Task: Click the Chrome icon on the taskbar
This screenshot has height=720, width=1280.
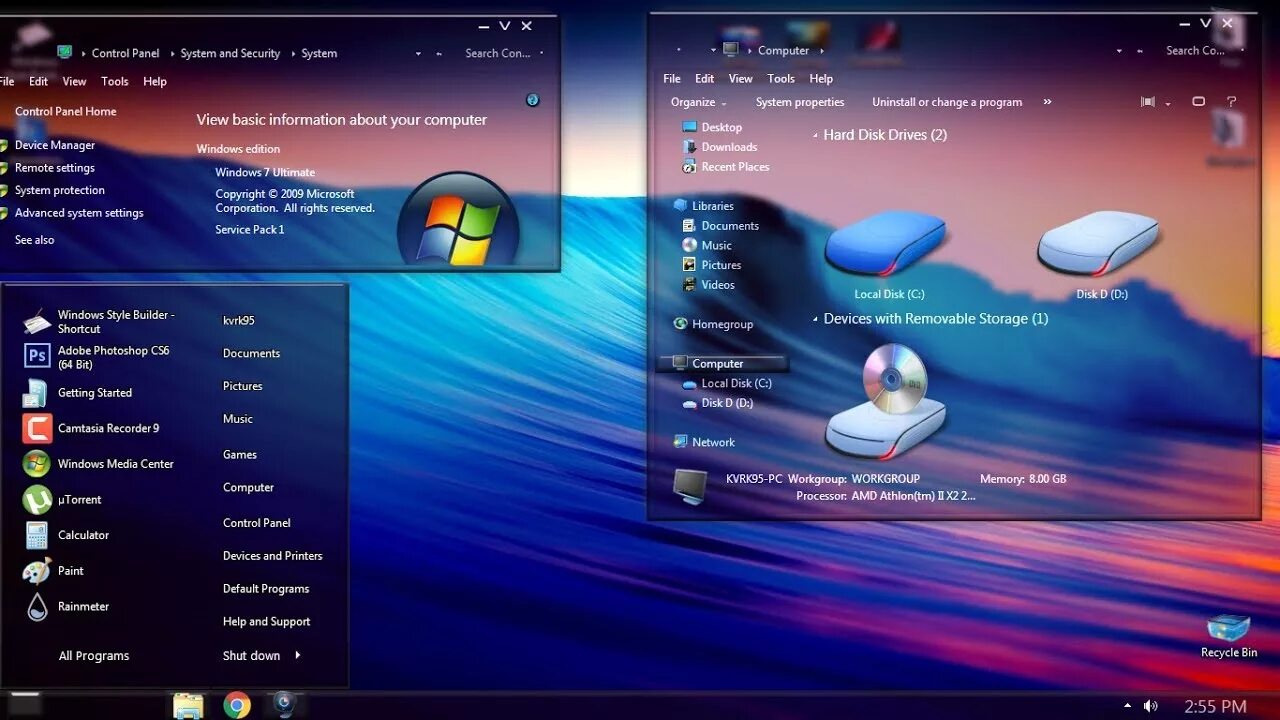Action: [237, 705]
